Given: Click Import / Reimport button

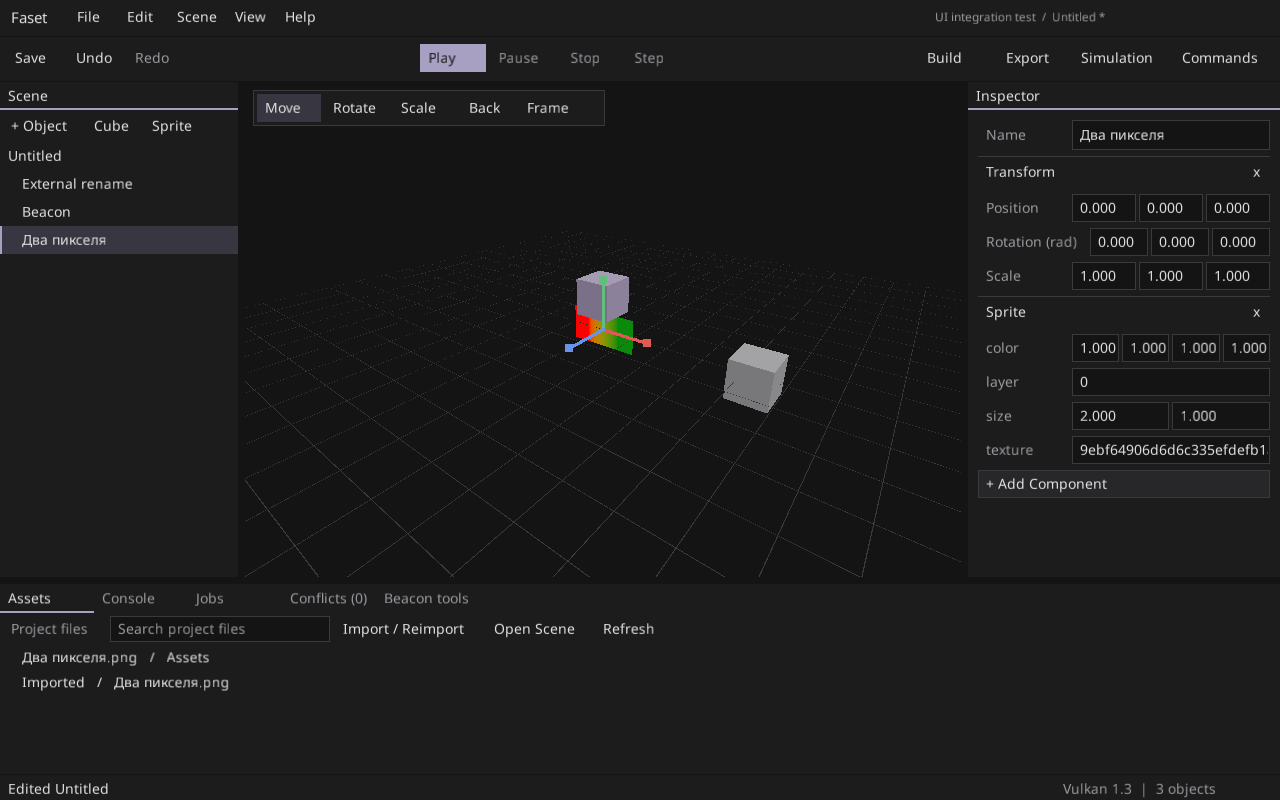Looking at the screenshot, I should [x=403, y=629].
